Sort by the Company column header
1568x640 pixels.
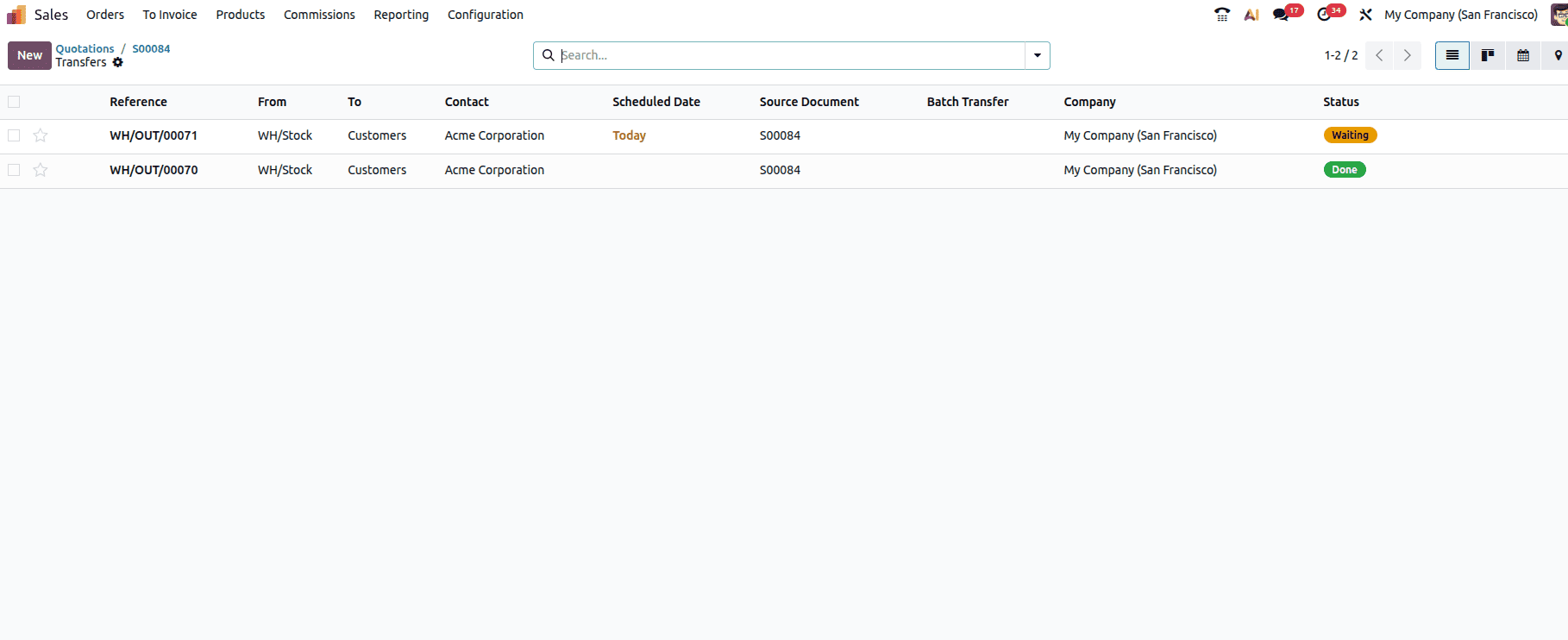tap(1089, 102)
